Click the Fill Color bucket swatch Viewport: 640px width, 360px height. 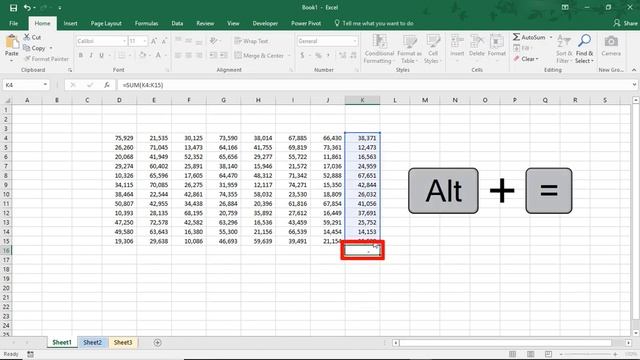click(x=142, y=55)
